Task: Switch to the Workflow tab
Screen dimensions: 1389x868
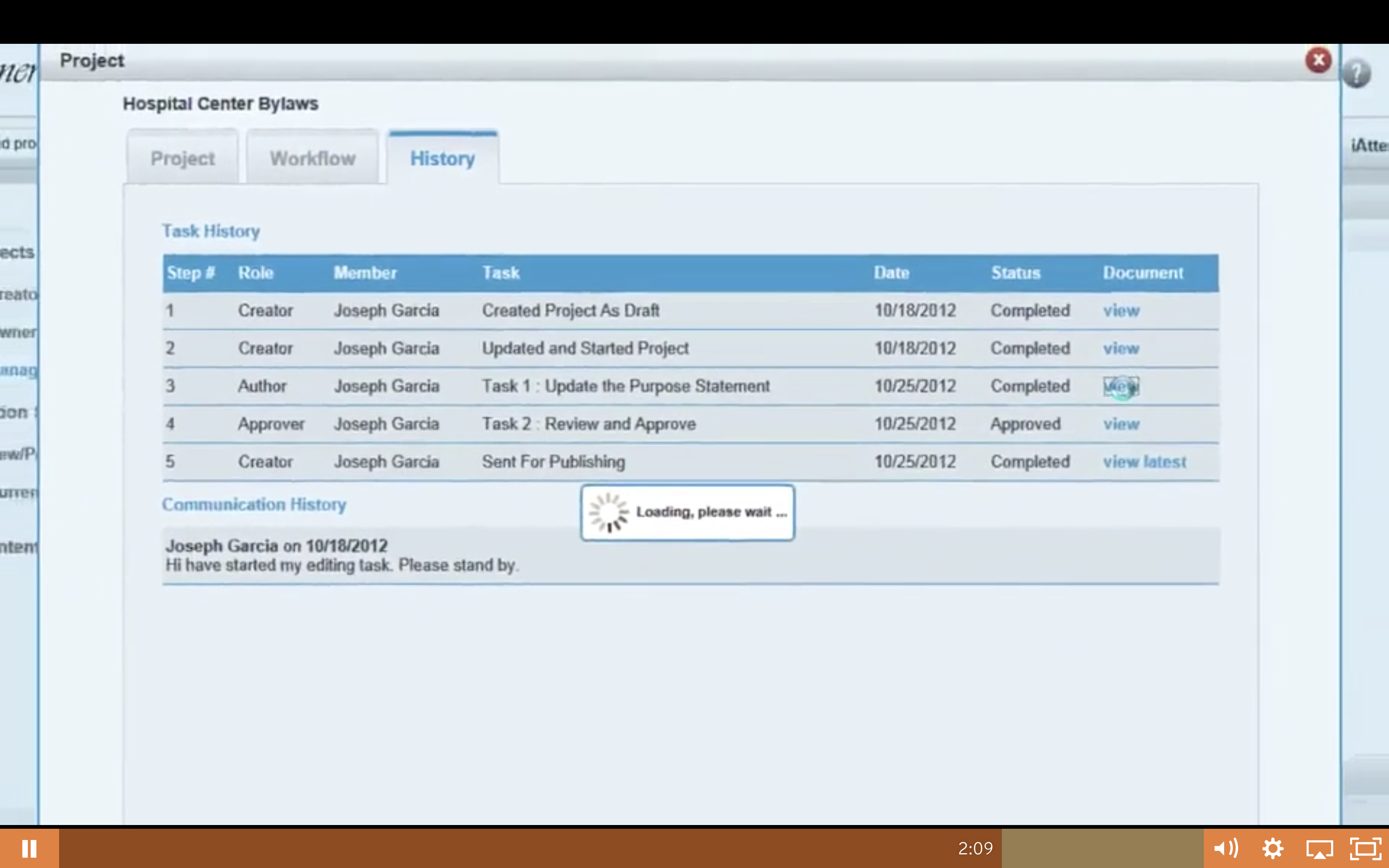Action: (313, 158)
